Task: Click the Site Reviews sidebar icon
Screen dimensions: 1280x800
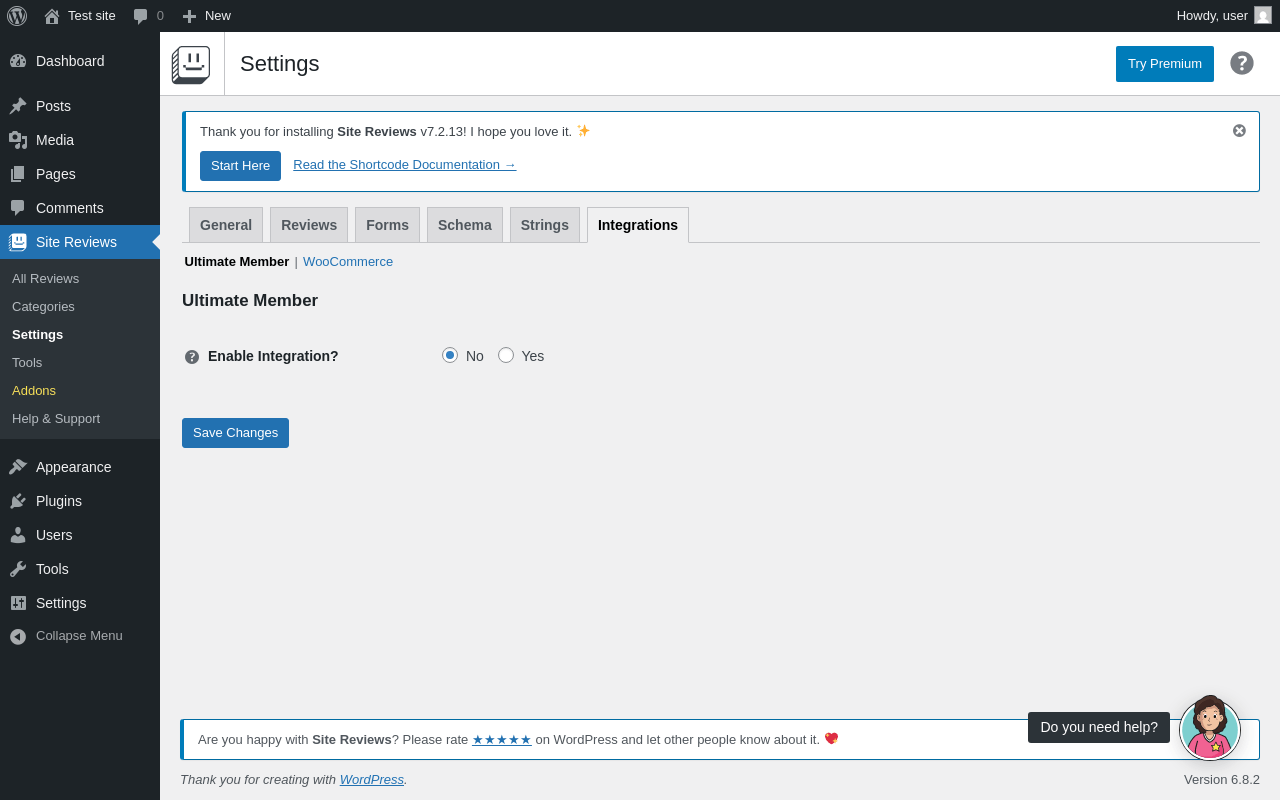Action: pyautogui.click(x=18, y=242)
